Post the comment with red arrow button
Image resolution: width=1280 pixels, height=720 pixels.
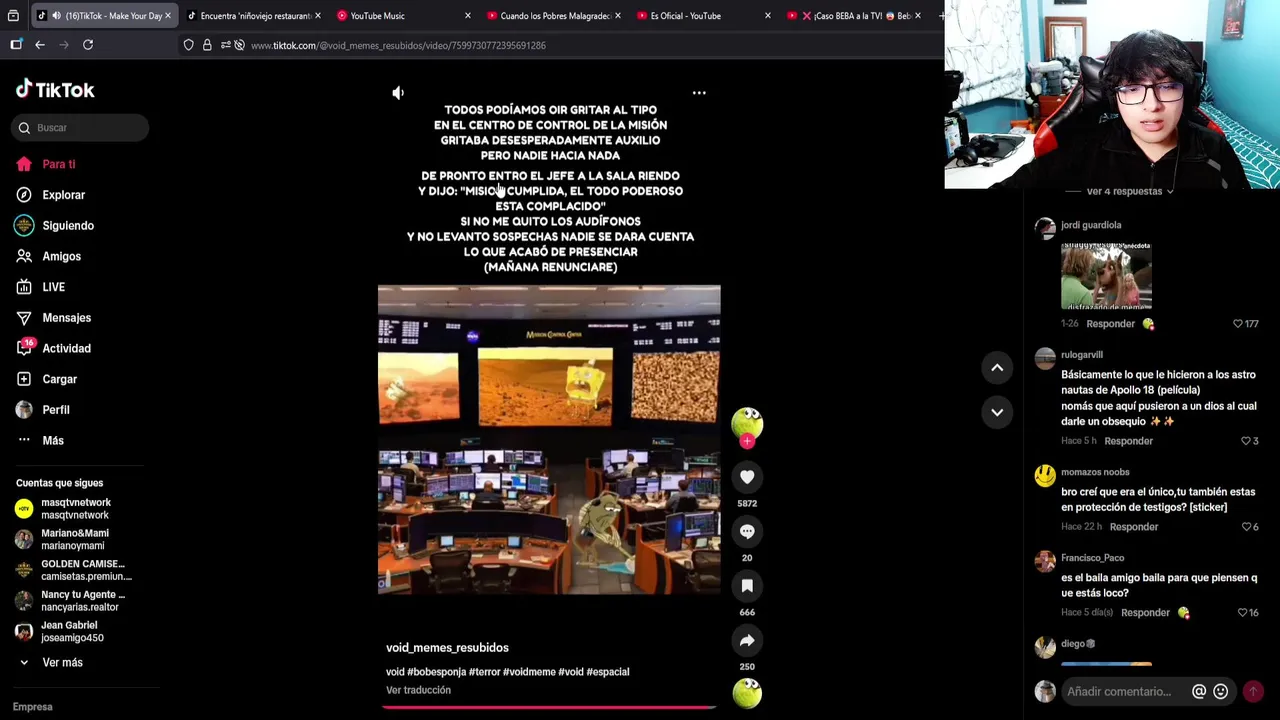click(x=1253, y=692)
